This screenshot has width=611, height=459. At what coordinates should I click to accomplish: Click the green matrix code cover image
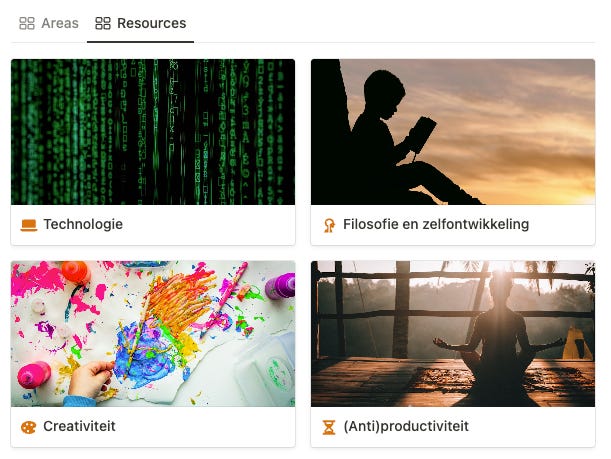click(x=153, y=132)
